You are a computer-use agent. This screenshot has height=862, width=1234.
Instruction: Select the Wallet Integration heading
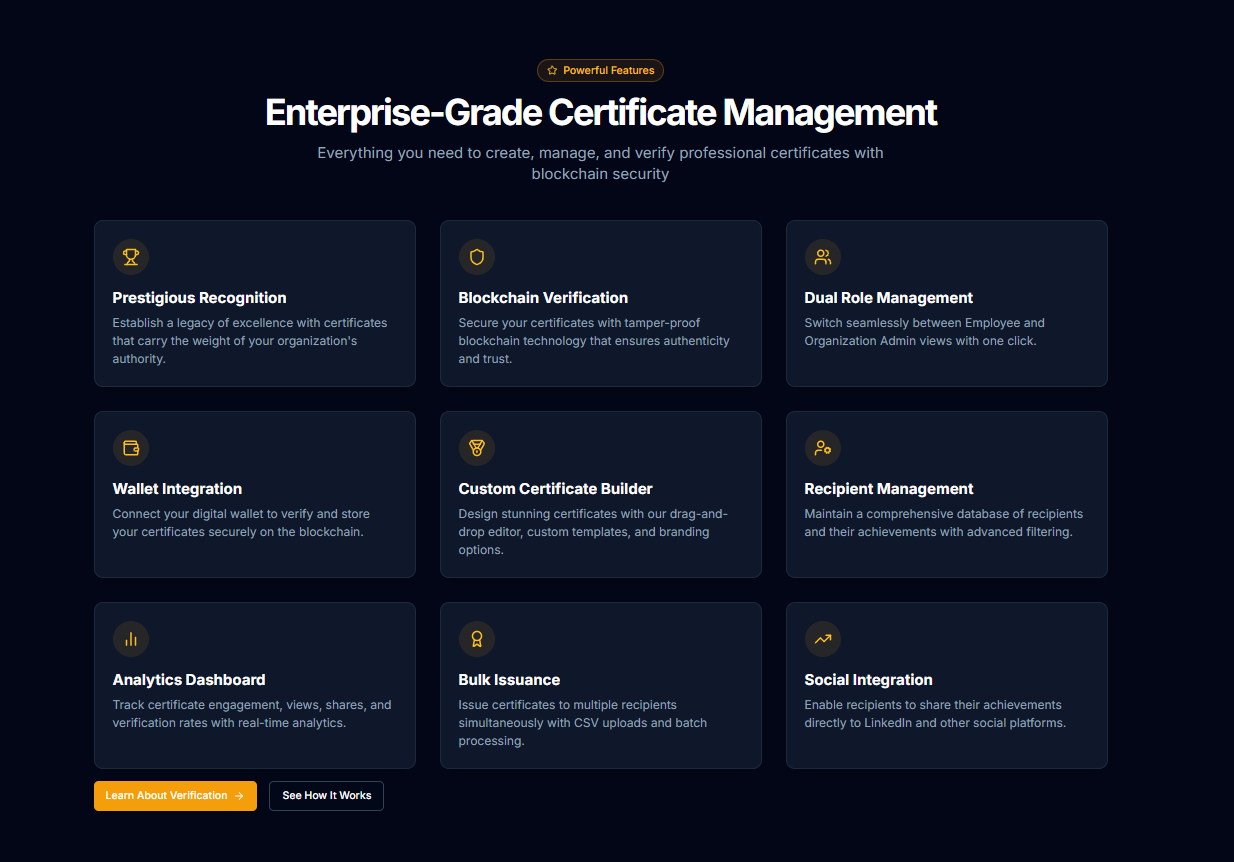(177, 489)
